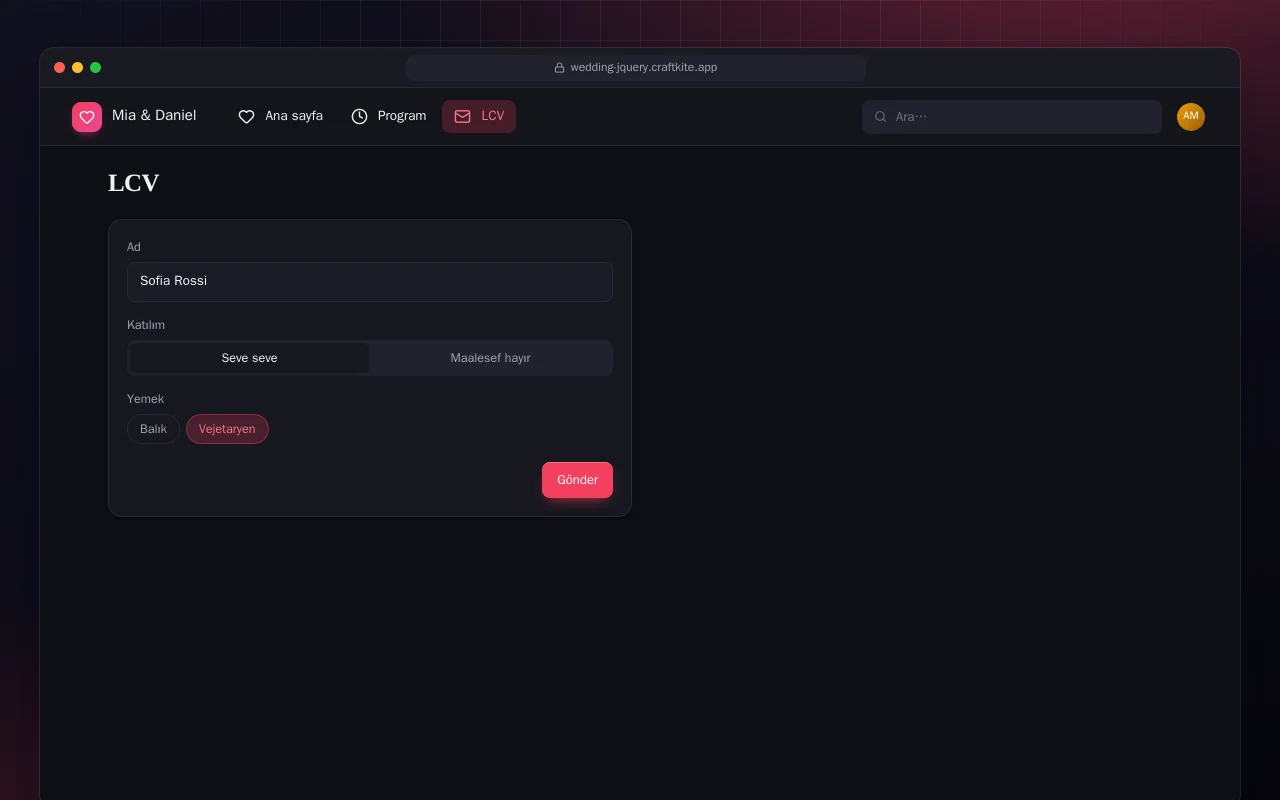The width and height of the screenshot is (1280, 800).
Task: Click the Yemek label
Action: (145, 399)
